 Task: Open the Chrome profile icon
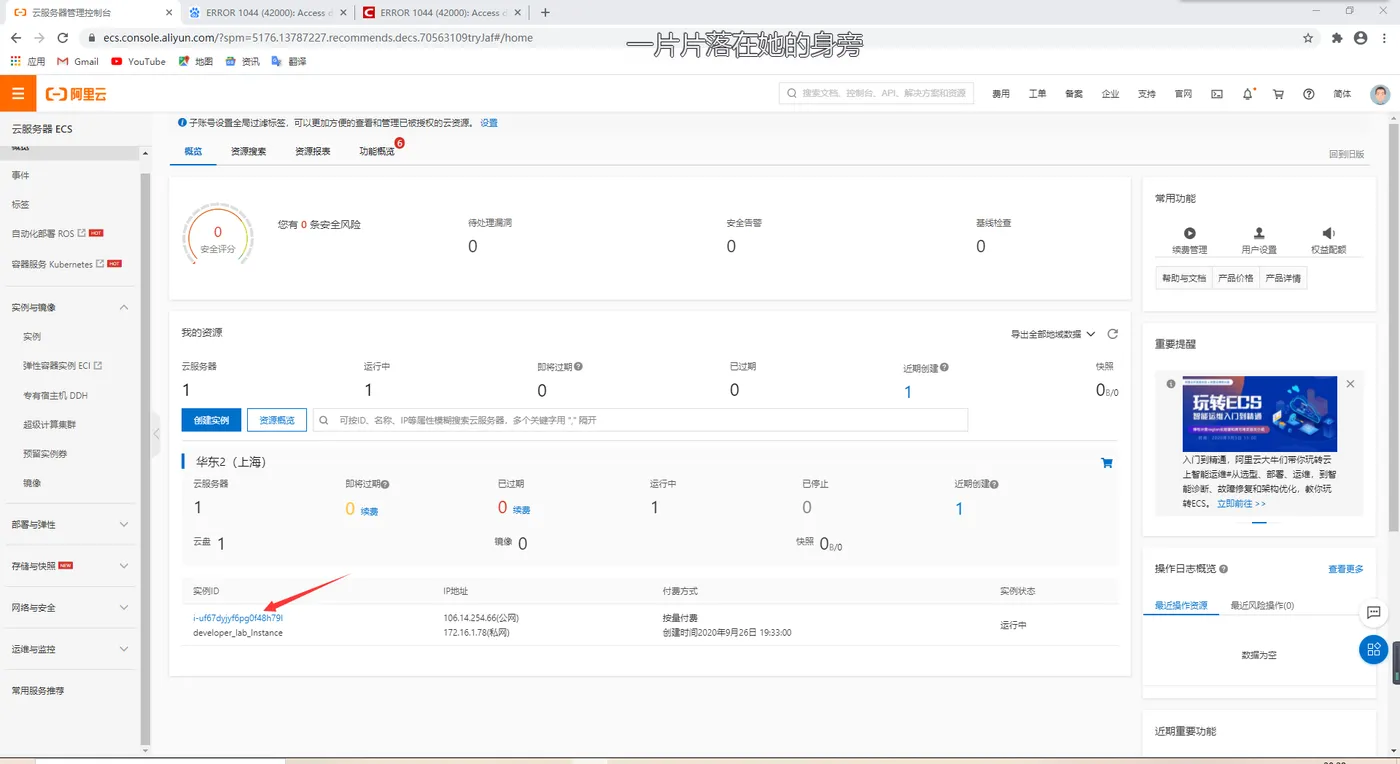1360,38
